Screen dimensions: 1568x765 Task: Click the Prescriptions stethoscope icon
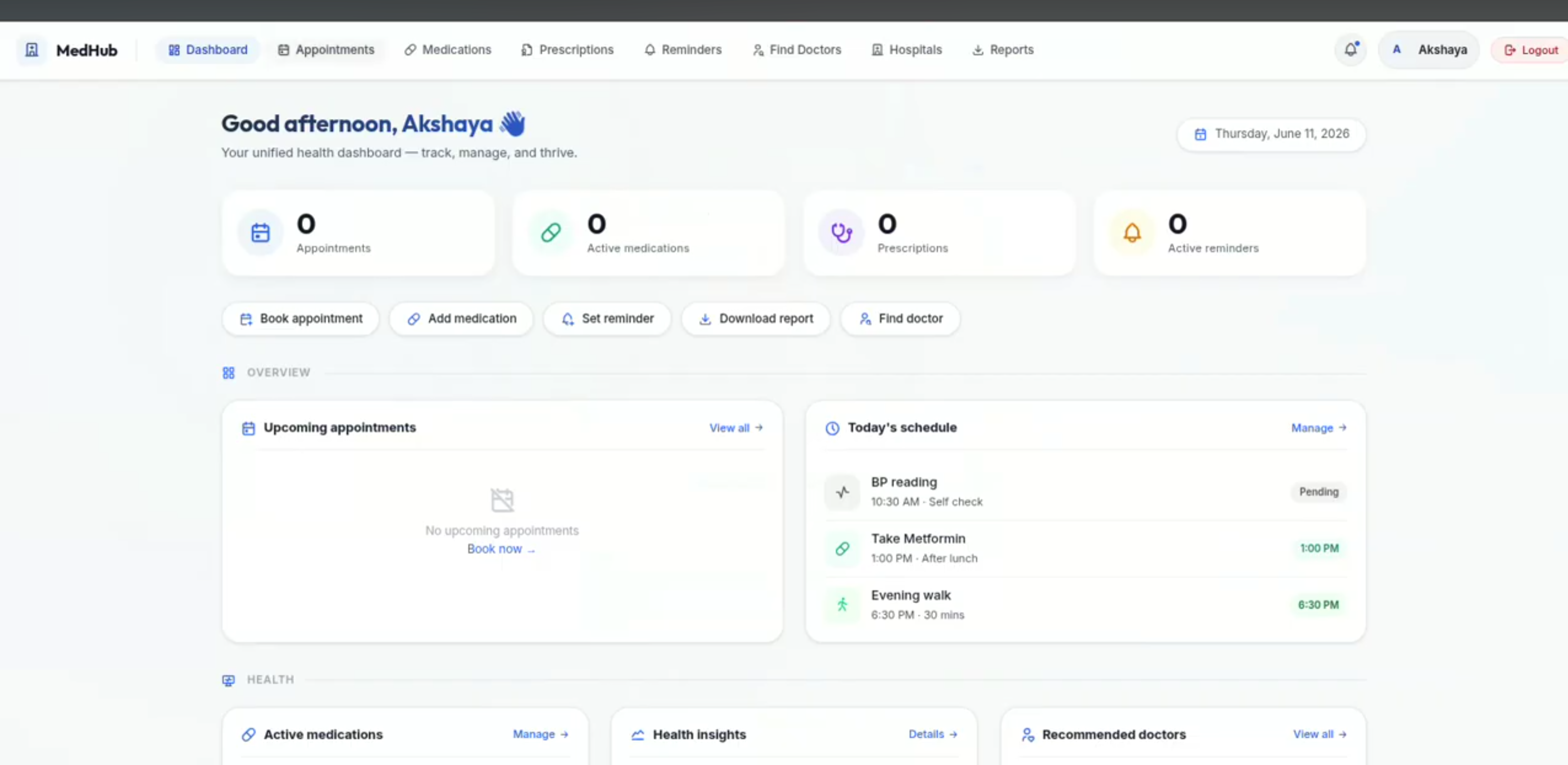[841, 233]
